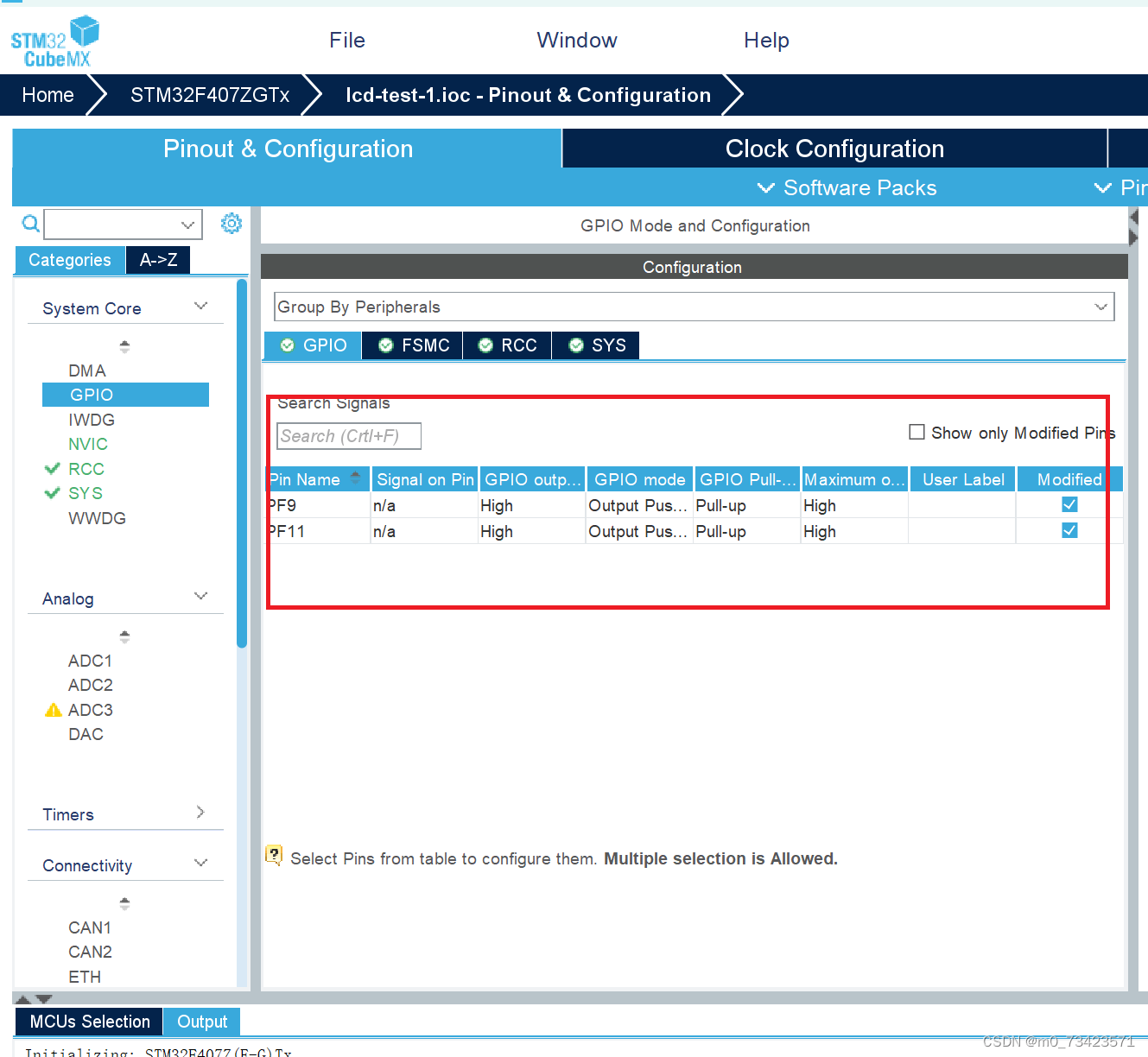
Task: Click the Pin Name column sort arrow
Action: coord(355,478)
